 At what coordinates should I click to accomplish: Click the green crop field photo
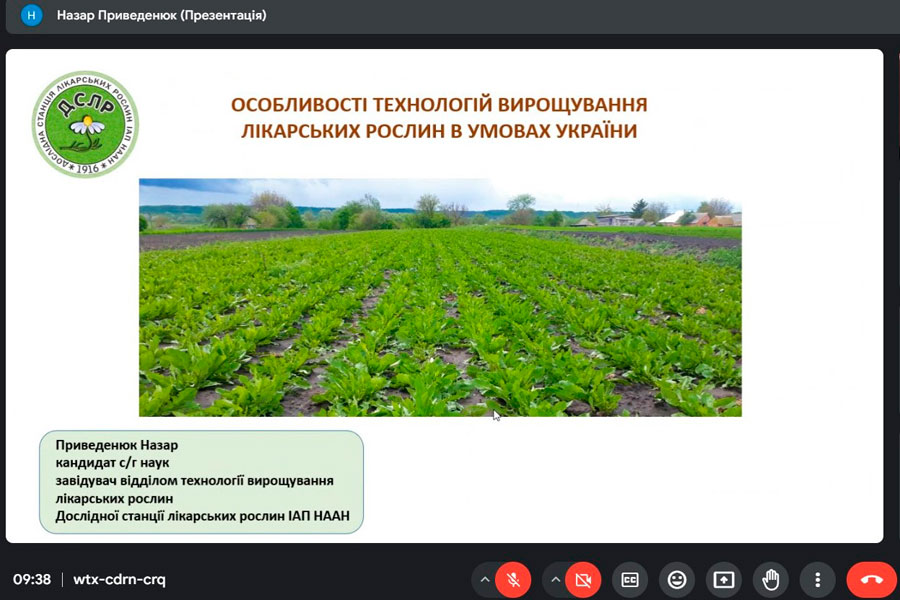point(440,297)
